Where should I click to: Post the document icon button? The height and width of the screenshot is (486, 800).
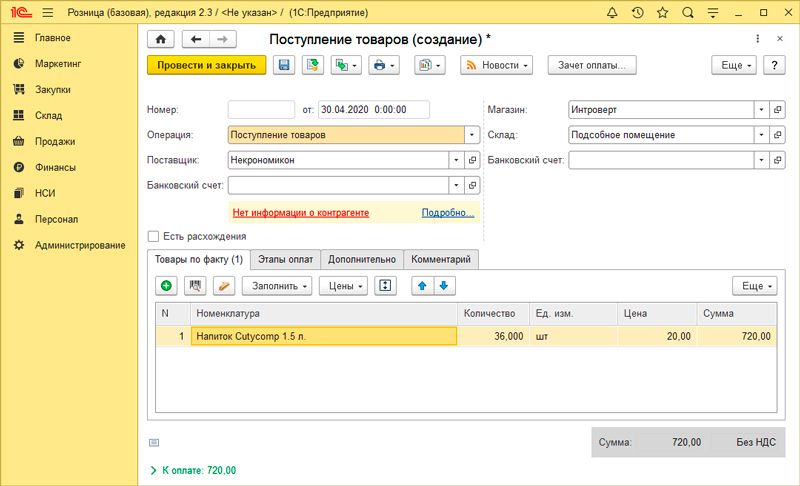[313, 65]
